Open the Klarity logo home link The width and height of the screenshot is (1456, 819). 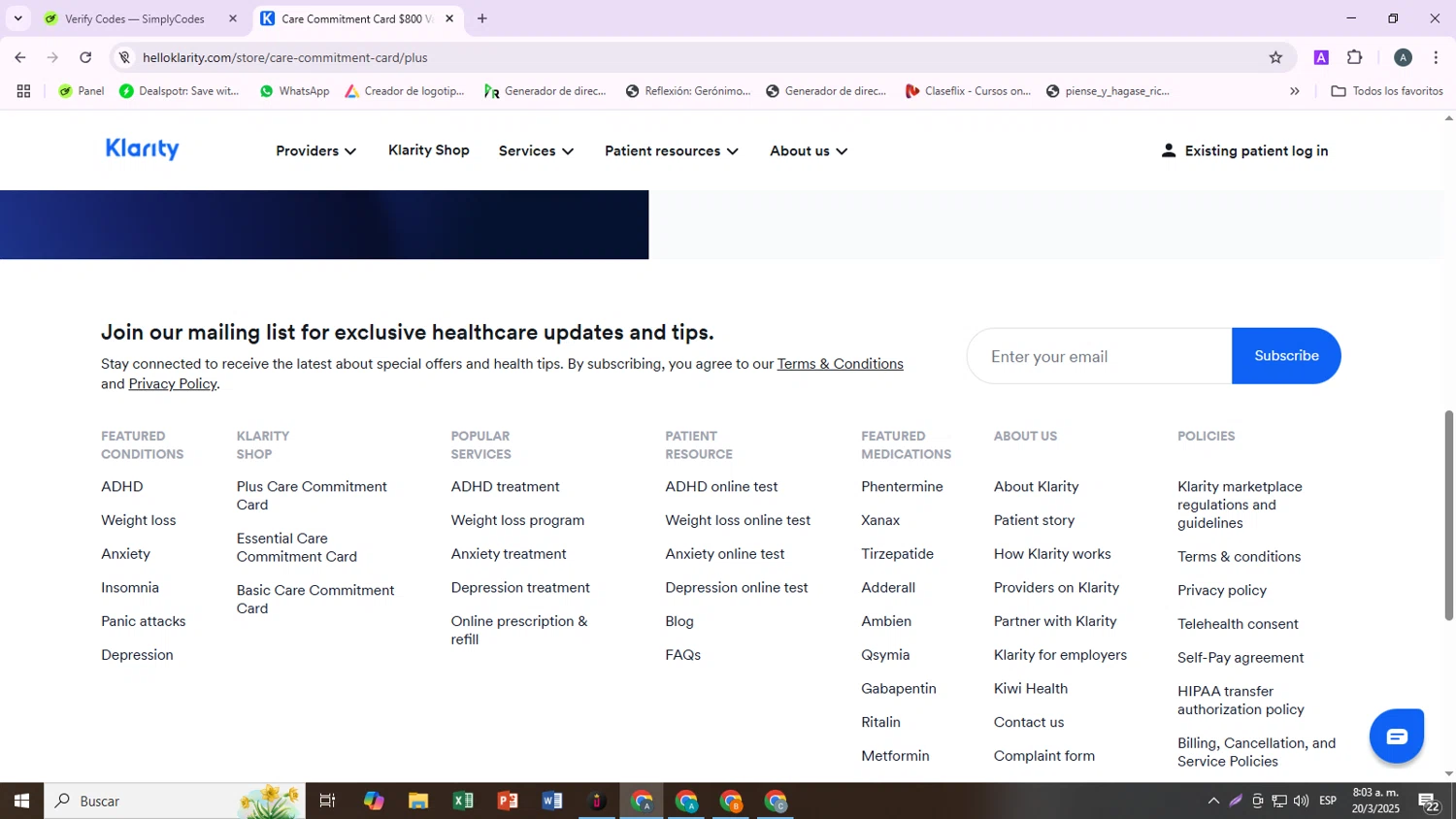tap(143, 148)
